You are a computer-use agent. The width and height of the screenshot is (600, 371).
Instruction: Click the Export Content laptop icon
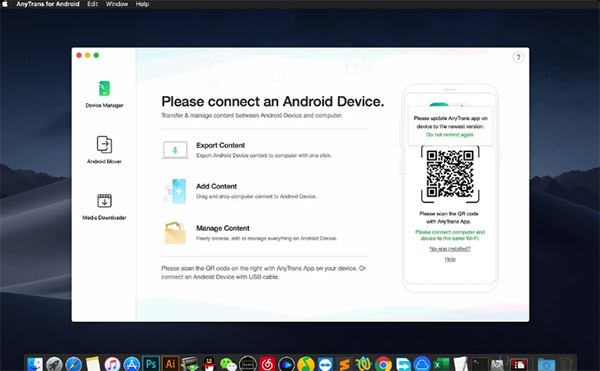(x=175, y=150)
